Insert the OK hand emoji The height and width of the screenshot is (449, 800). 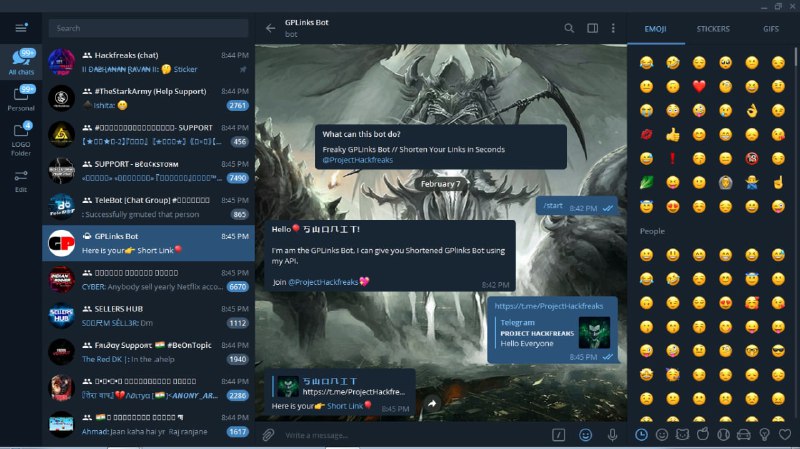752,110
